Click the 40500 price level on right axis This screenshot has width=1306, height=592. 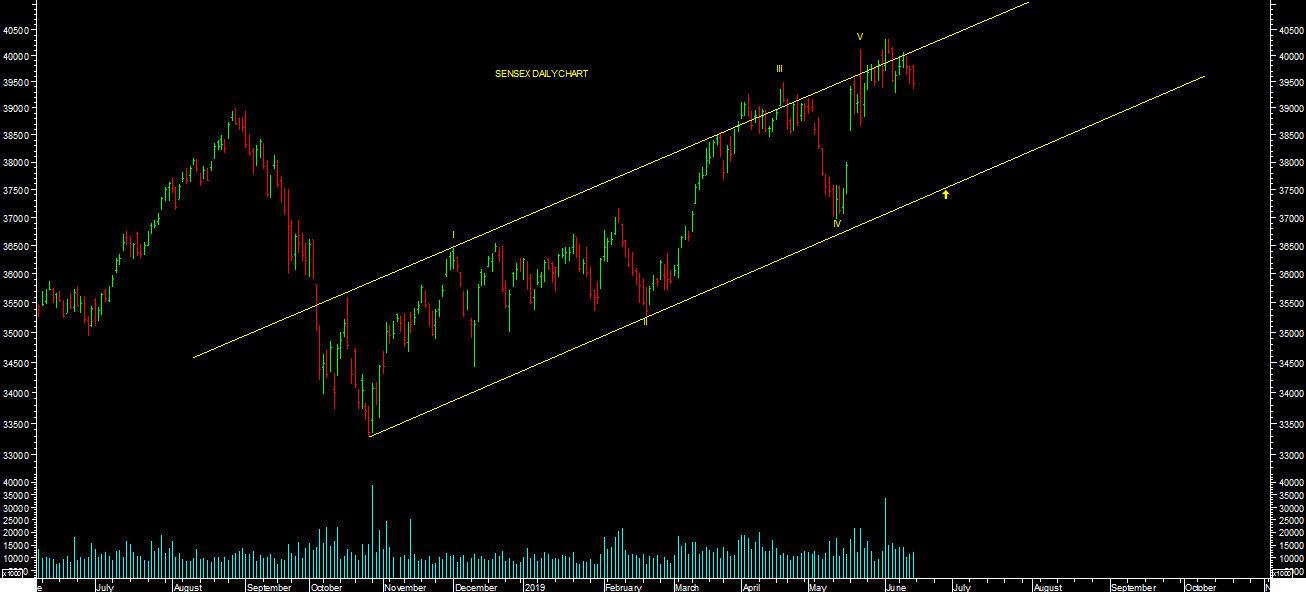(1286, 30)
